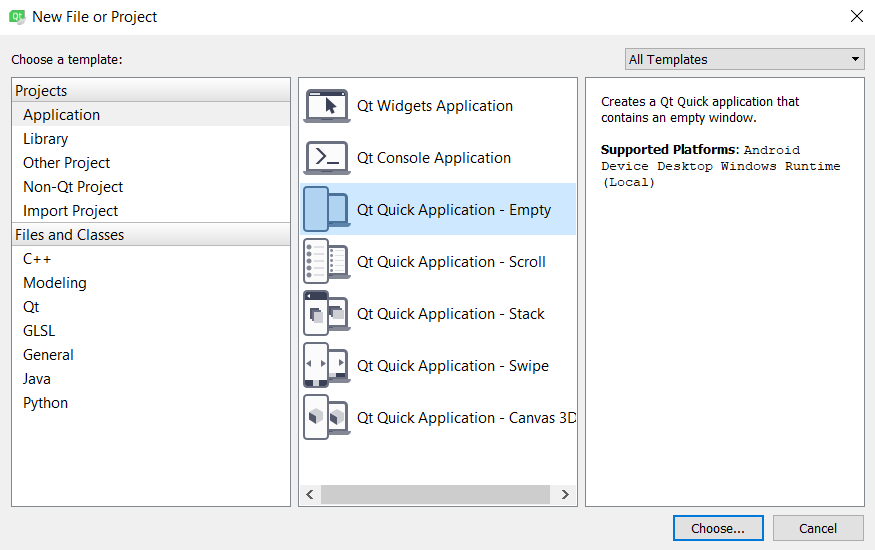The image size is (875, 550).
Task: Click the Qt Creator logo in title bar
Action: coord(17,17)
